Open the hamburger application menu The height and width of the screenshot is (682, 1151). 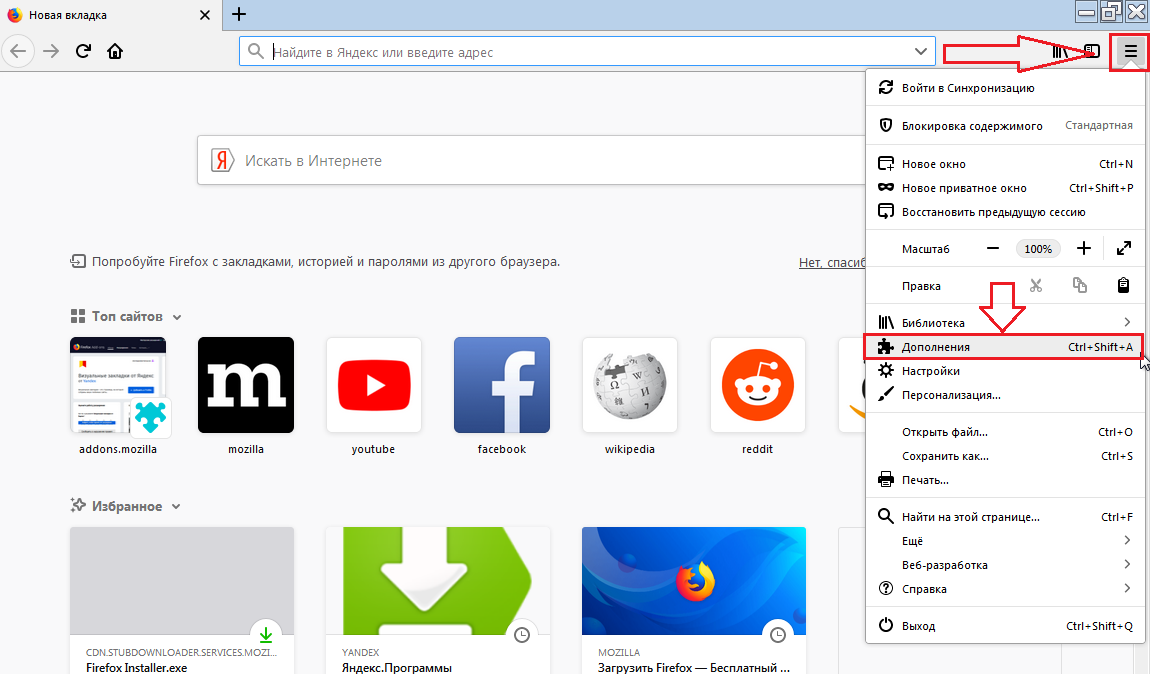[1130, 51]
